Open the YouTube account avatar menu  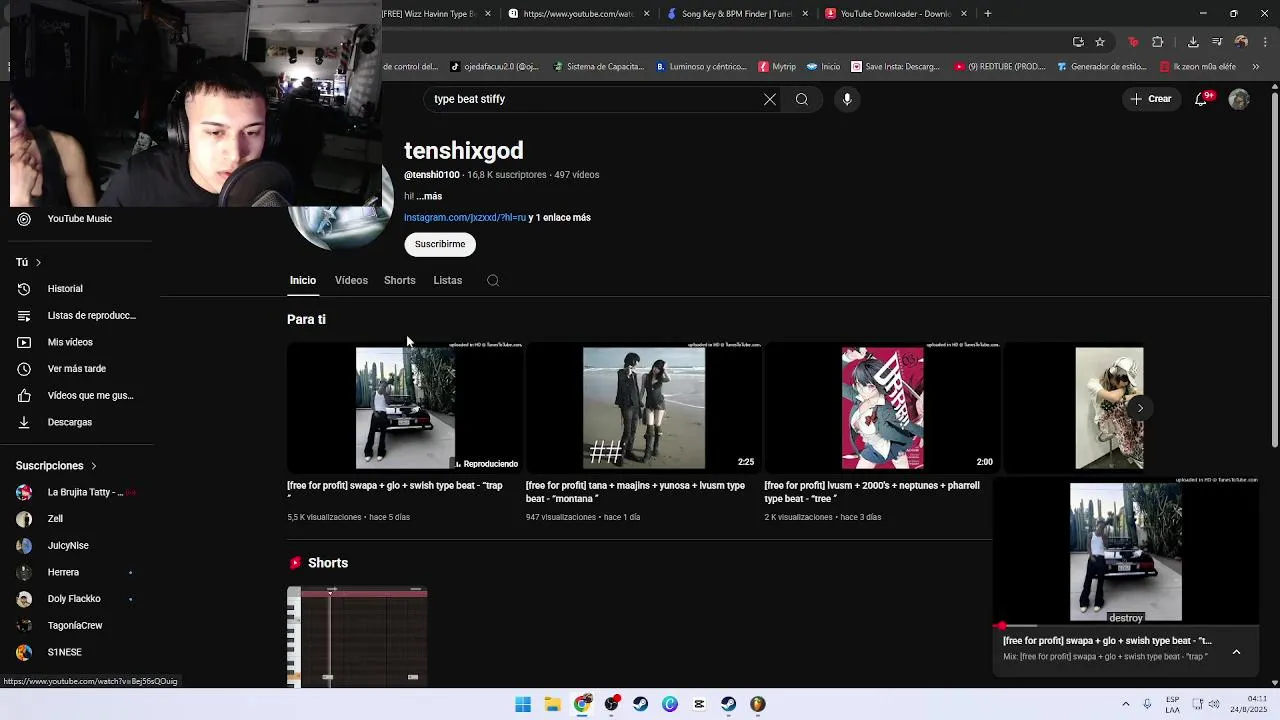point(1239,99)
